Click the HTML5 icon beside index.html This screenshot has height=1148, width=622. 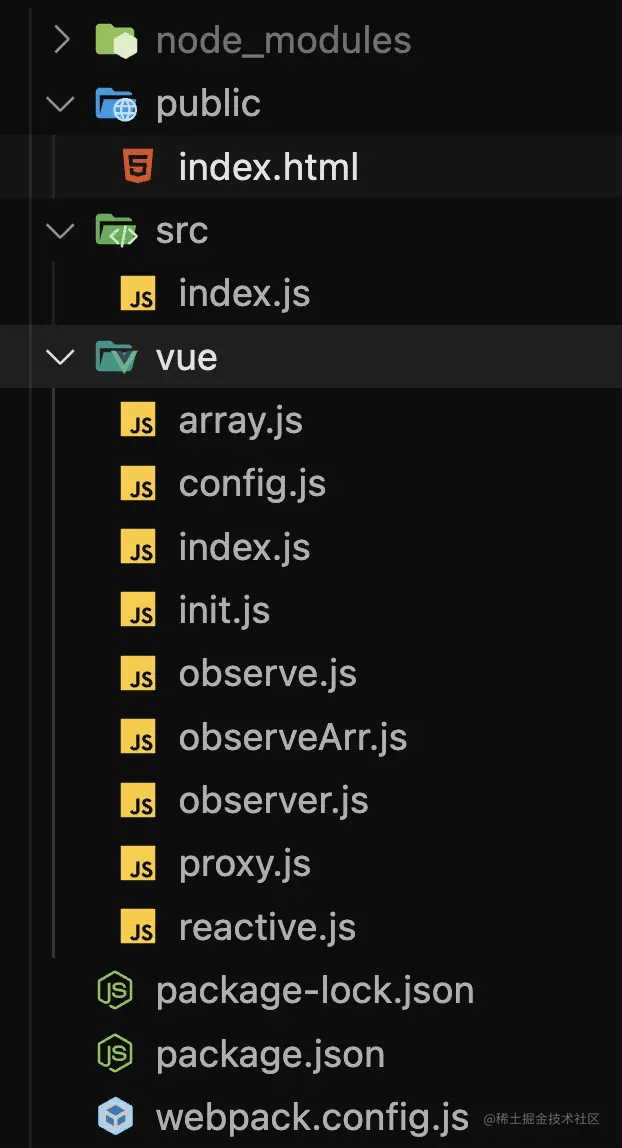click(138, 167)
